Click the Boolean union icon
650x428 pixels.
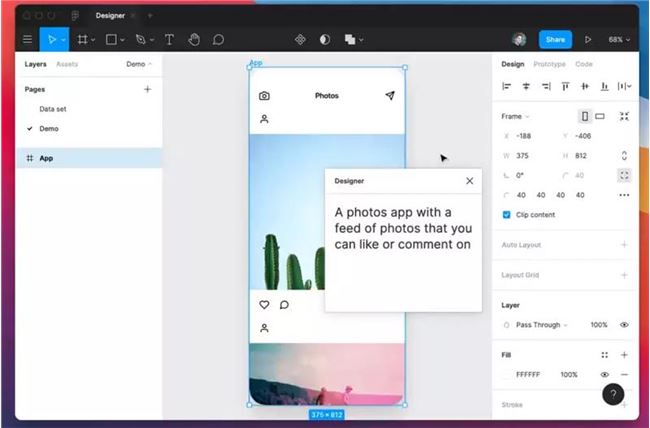[350, 39]
